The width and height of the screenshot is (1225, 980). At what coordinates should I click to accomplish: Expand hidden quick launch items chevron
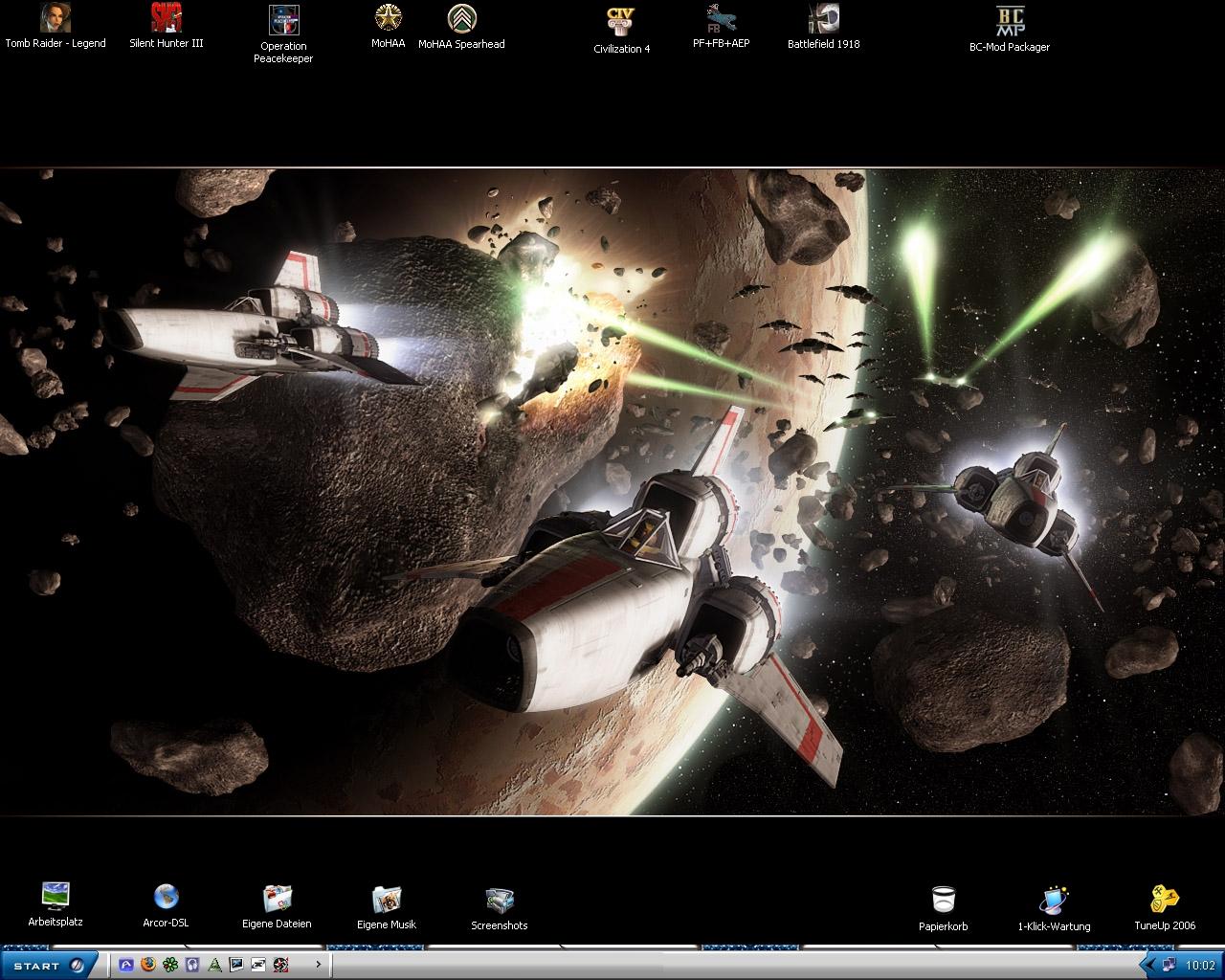(x=320, y=965)
